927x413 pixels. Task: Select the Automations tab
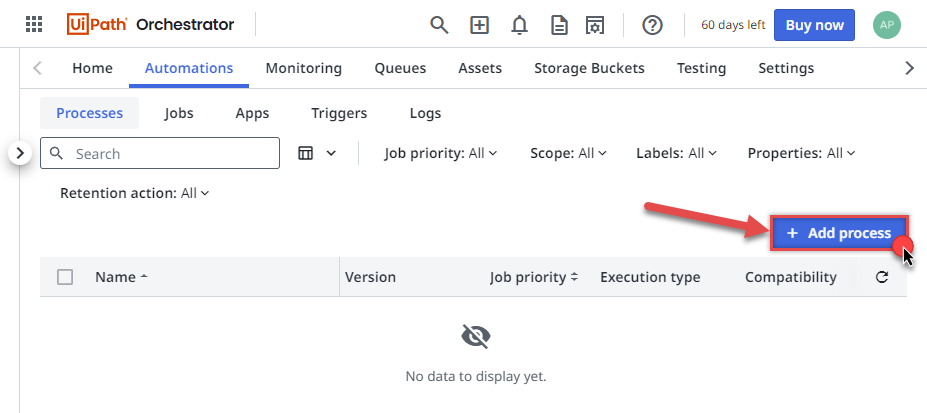click(x=189, y=68)
